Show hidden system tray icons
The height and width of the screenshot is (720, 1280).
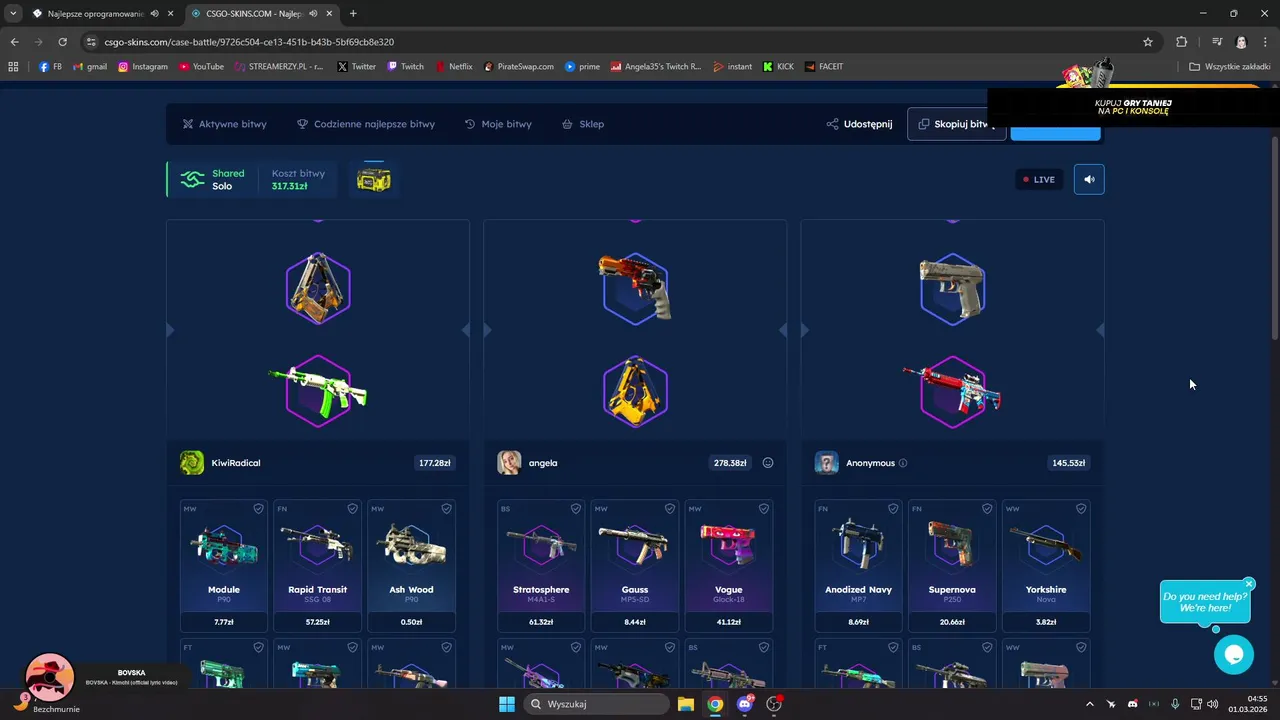tap(1089, 704)
